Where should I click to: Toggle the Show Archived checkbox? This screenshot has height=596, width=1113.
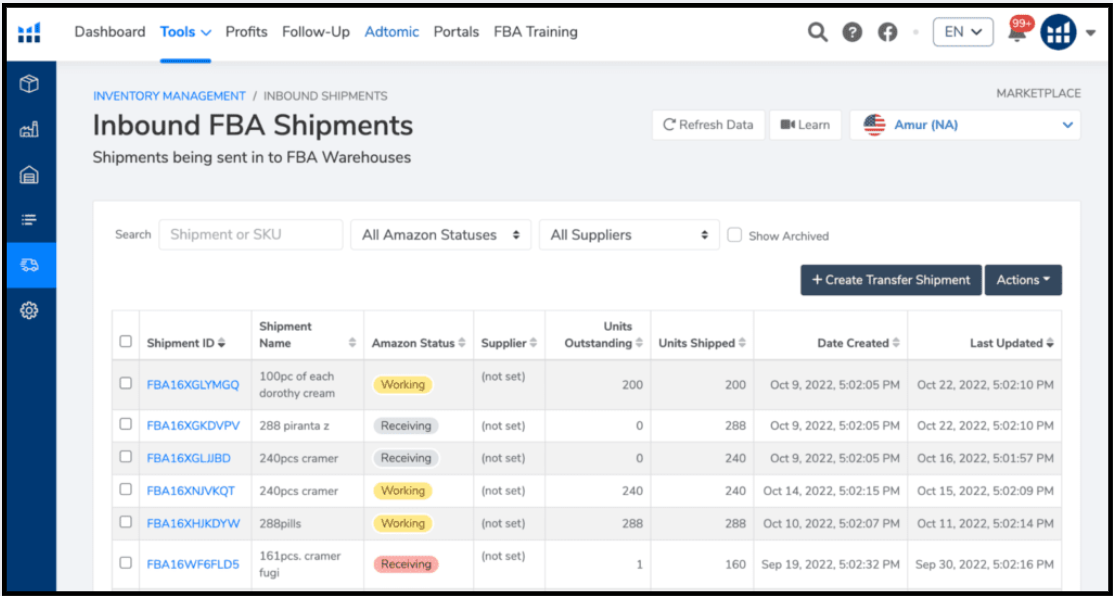pos(735,235)
